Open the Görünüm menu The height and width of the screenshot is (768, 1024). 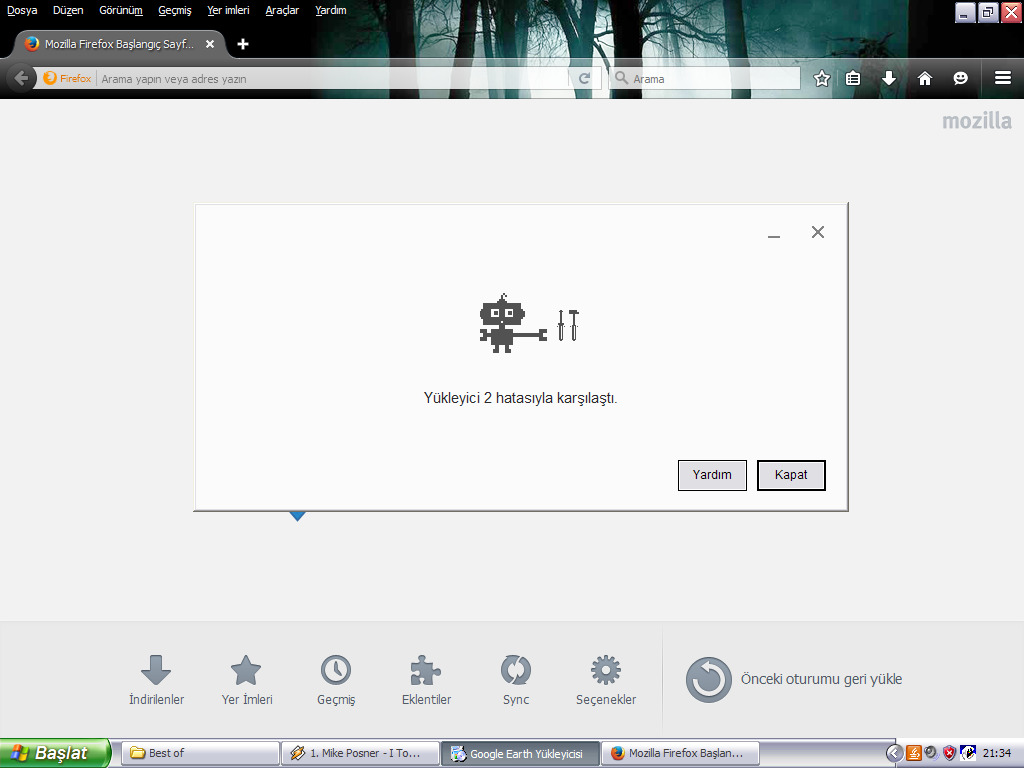[121, 10]
